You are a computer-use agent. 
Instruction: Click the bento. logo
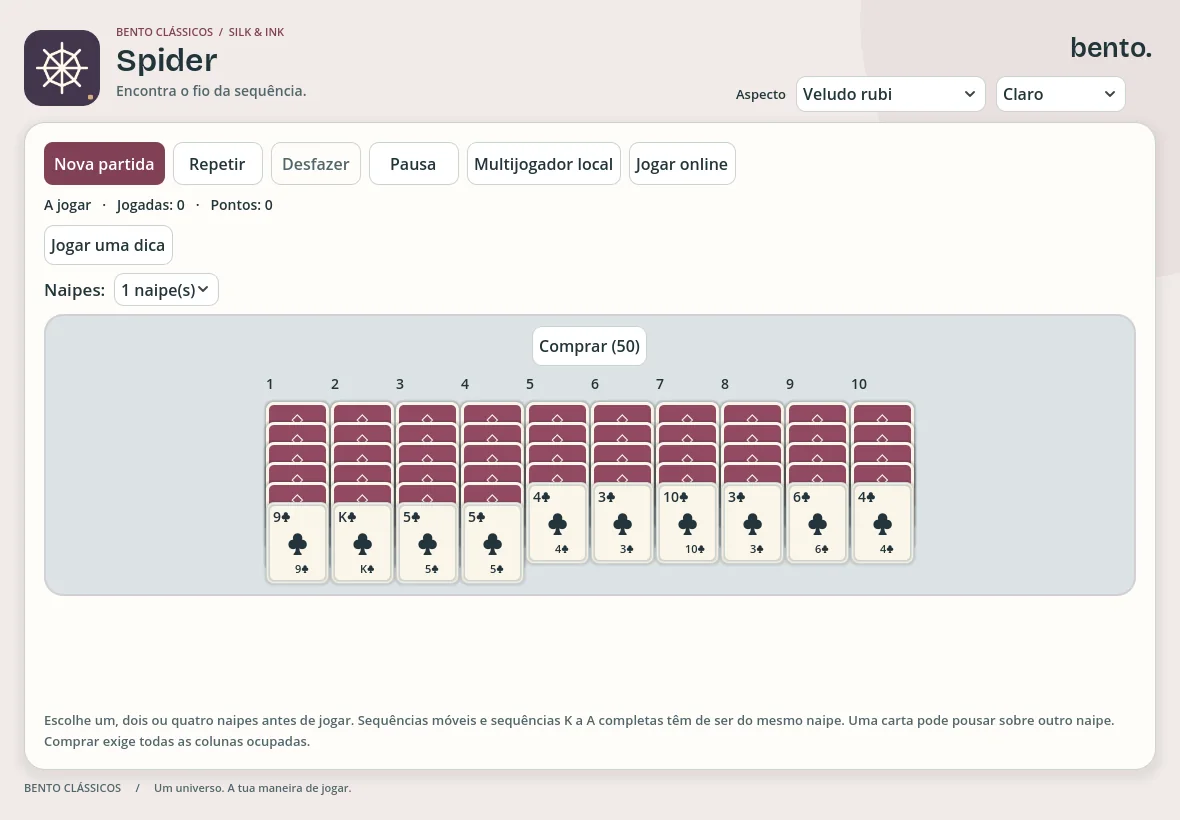[1111, 47]
